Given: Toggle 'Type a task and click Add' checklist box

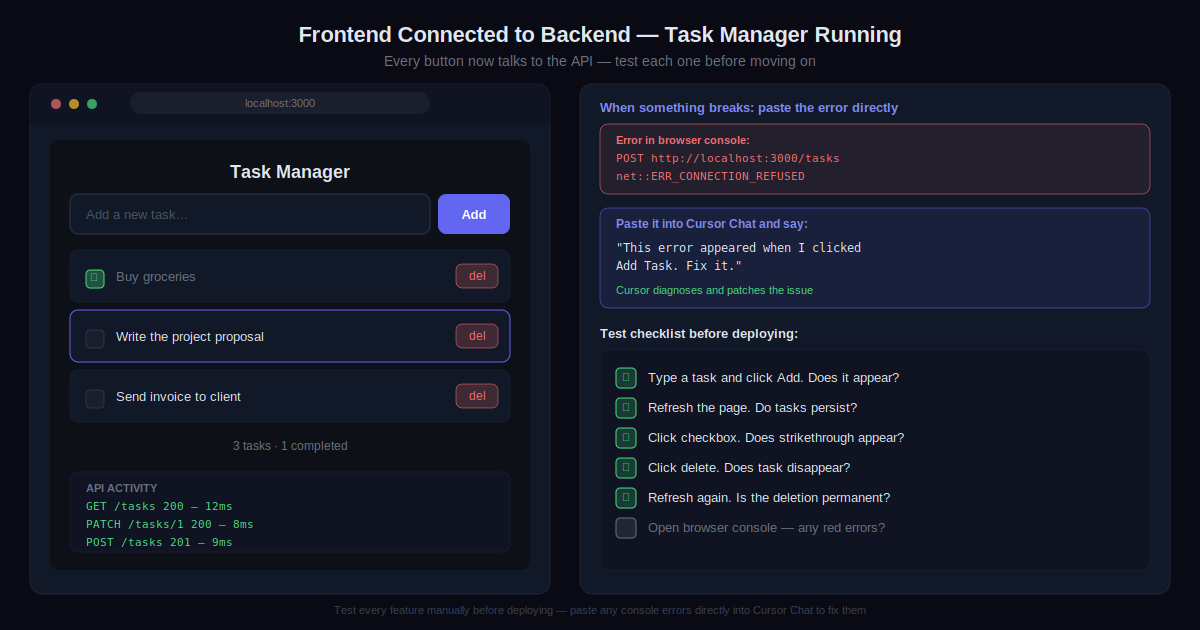Looking at the screenshot, I should pyautogui.click(x=626, y=378).
